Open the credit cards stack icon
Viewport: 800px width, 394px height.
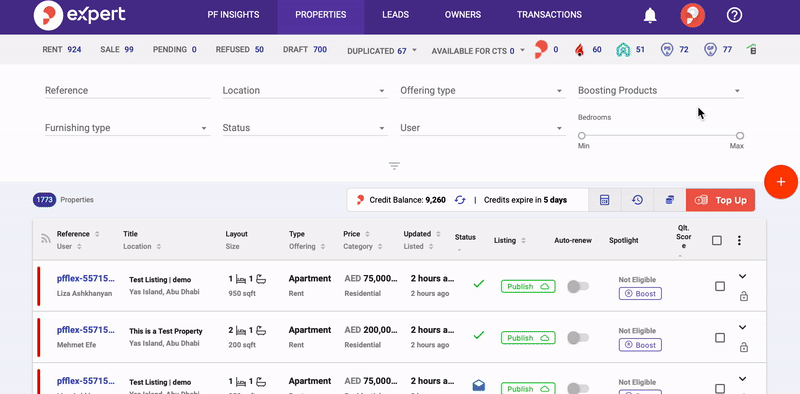(670, 200)
